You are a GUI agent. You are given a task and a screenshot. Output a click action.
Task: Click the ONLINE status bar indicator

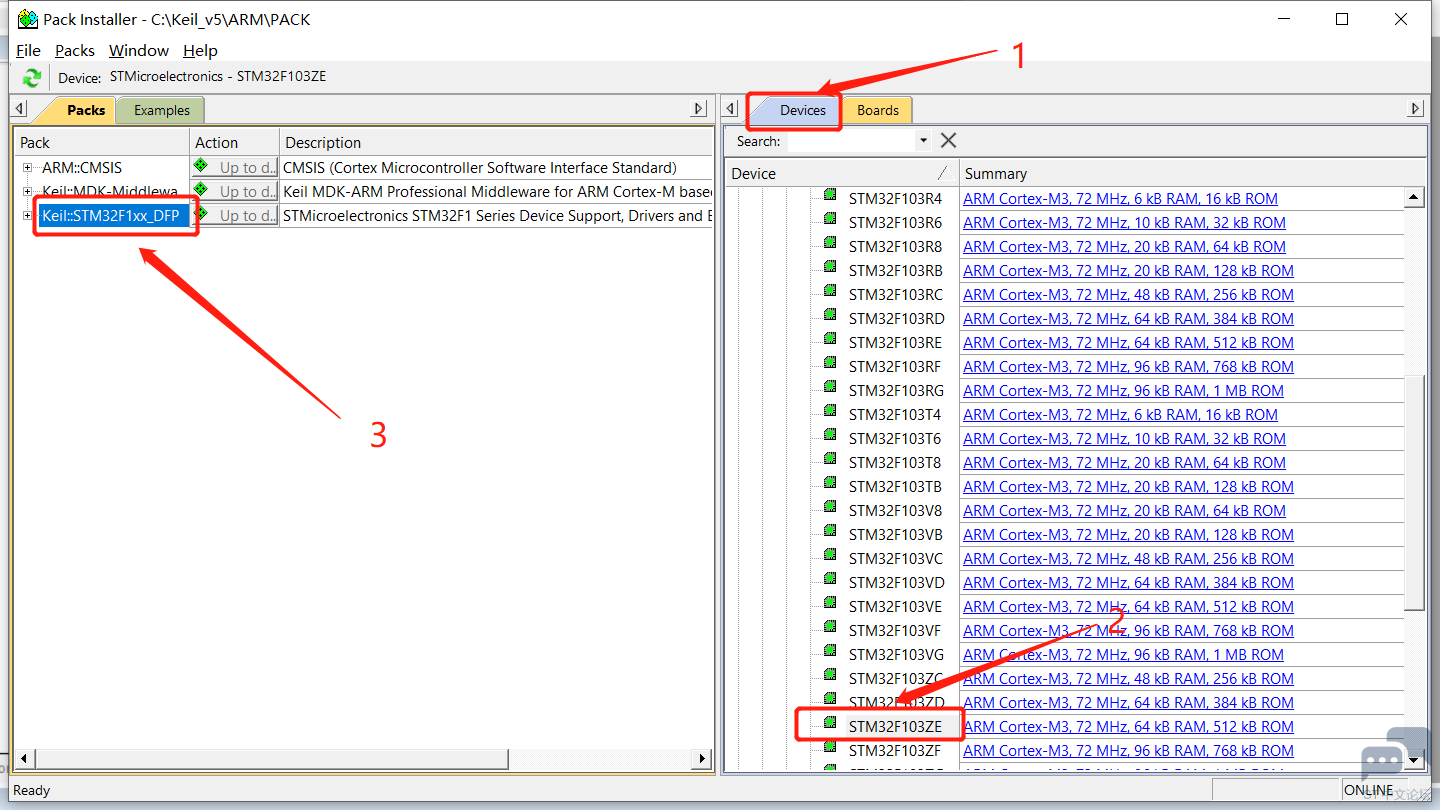[x=1368, y=790]
